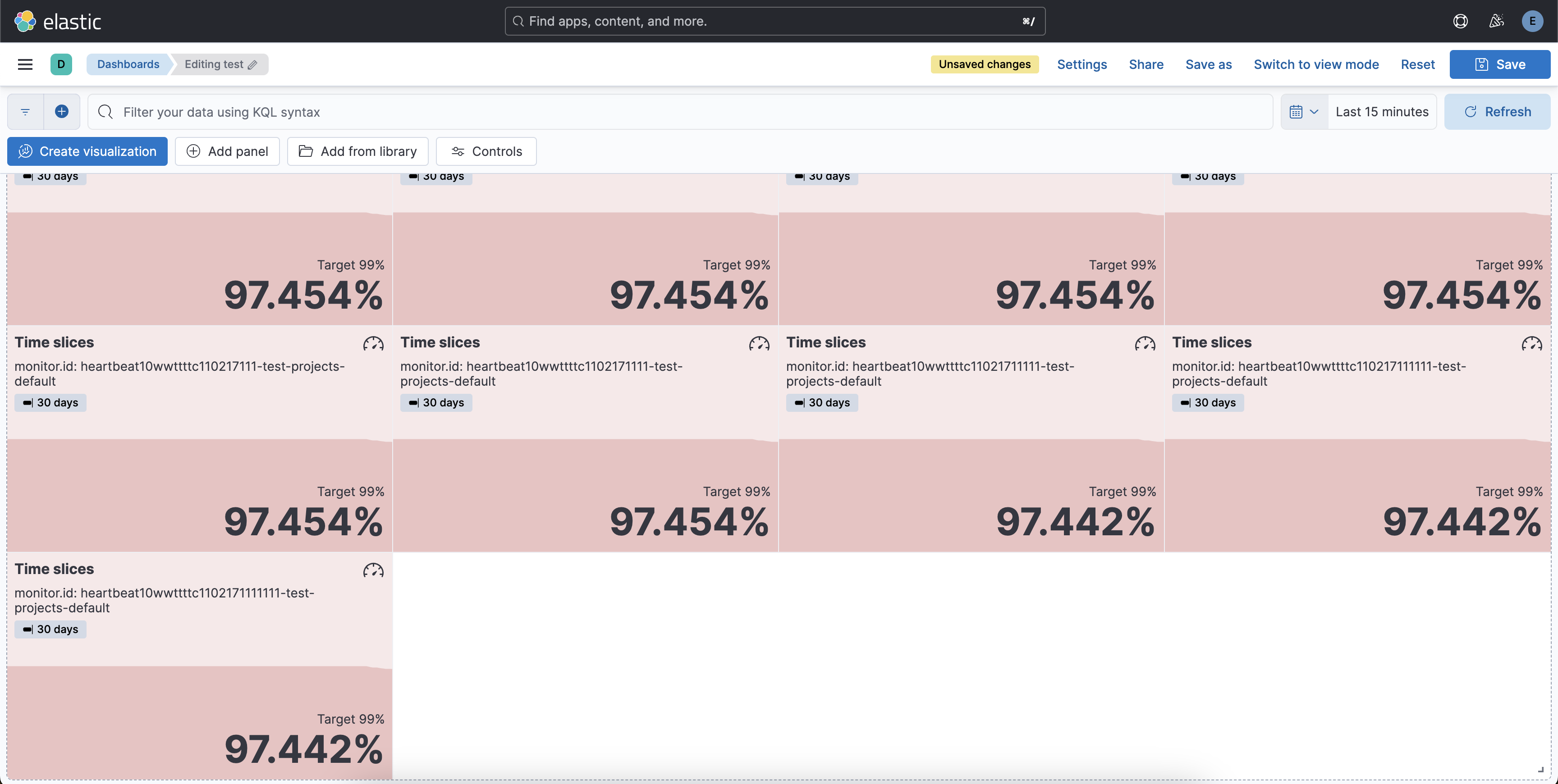
Task: Click the gauge icon on monitor 1102171111111 panel
Action: click(373, 570)
